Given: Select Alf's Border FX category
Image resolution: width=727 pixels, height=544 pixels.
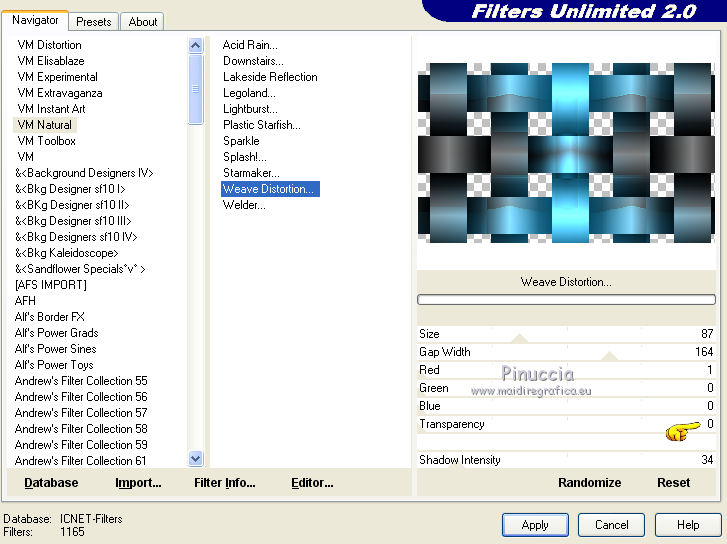Looking at the screenshot, I should pyautogui.click(x=50, y=317).
